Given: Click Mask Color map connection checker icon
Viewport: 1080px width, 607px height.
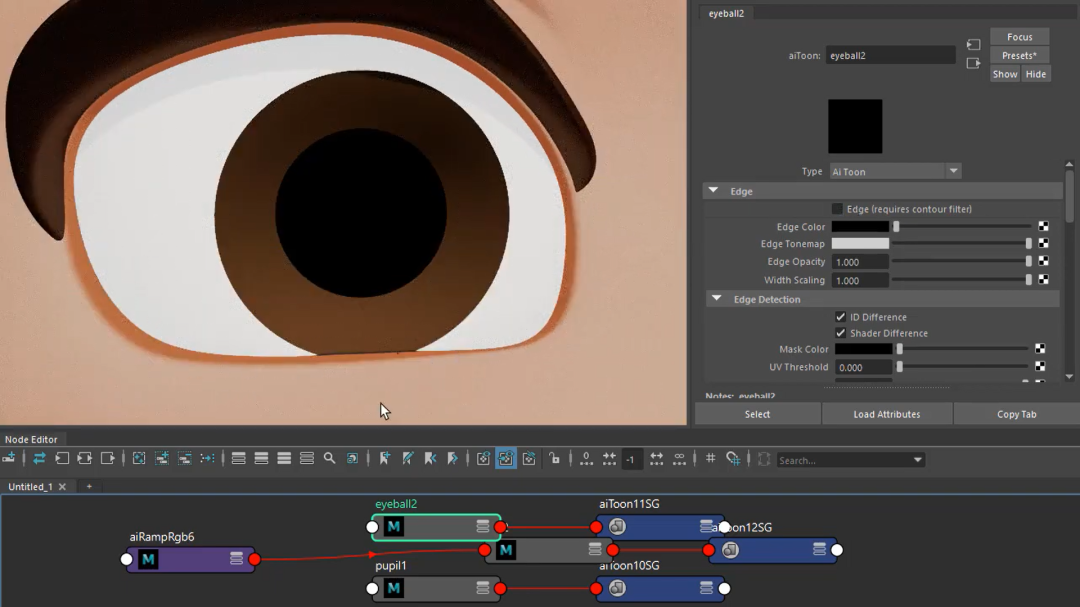Looking at the screenshot, I should tap(1040, 349).
